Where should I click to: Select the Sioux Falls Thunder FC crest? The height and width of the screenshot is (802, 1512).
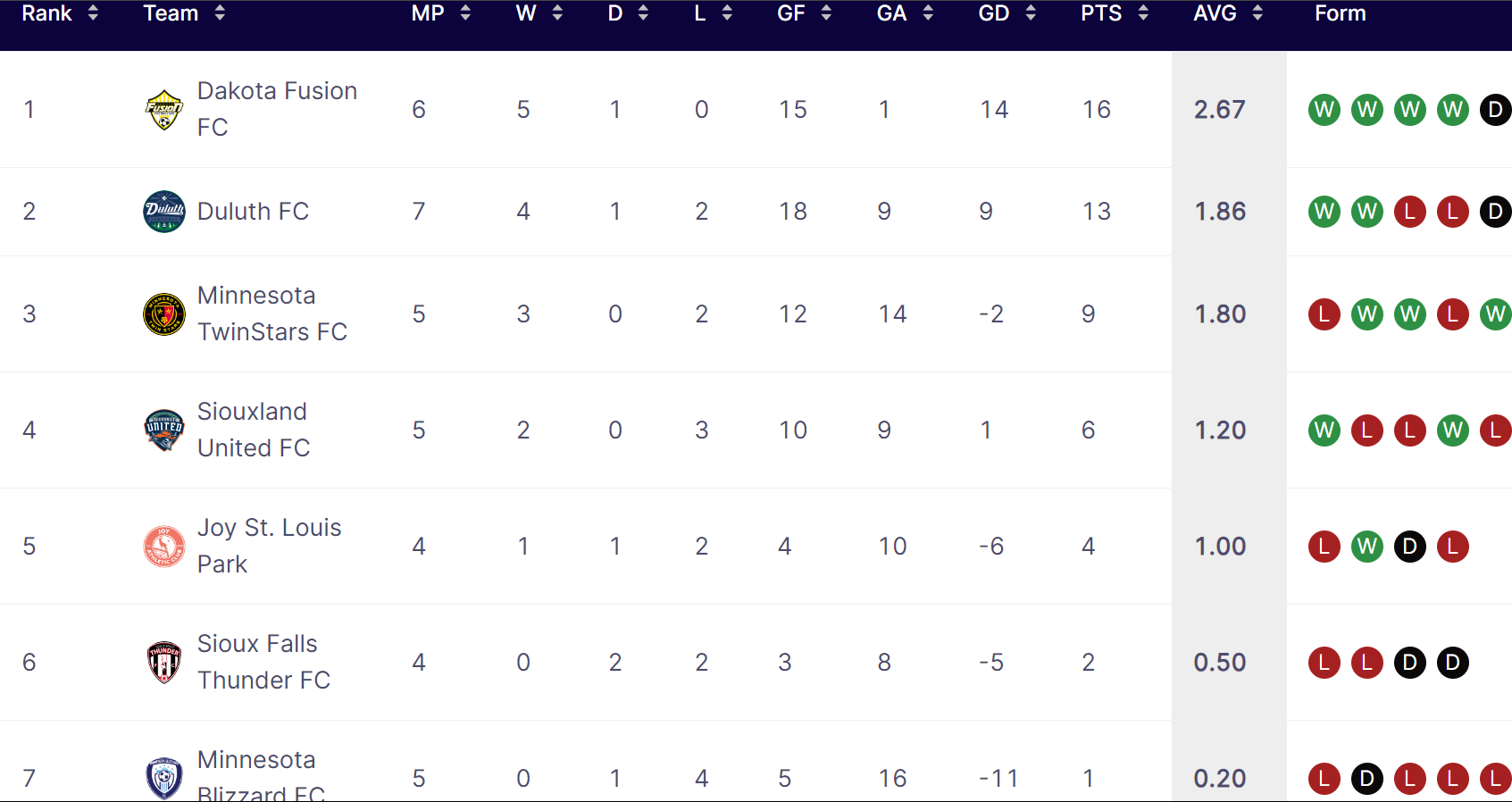pyautogui.click(x=163, y=662)
